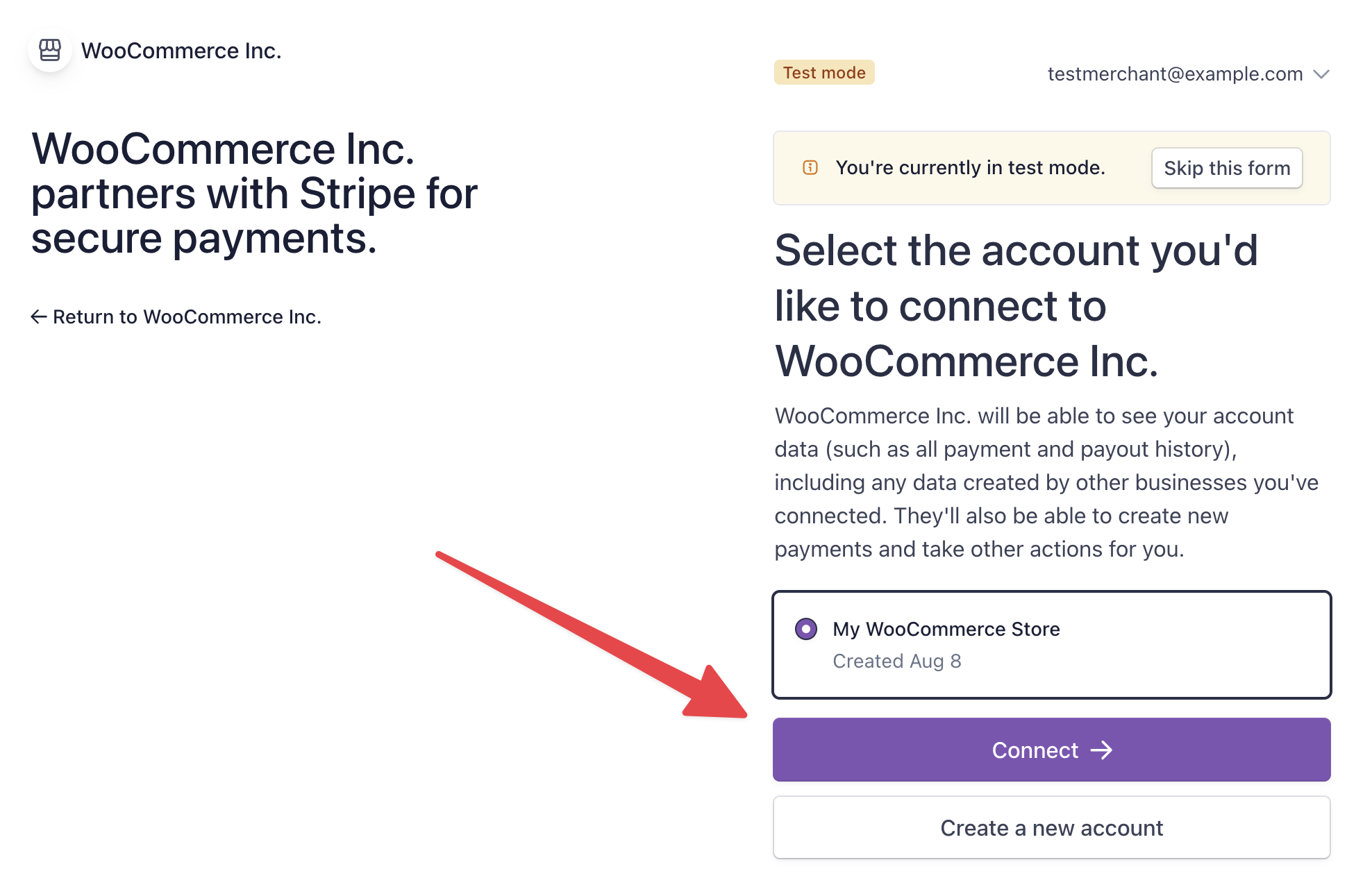The width and height of the screenshot is (1372, 894).
Task: Click the WooCommerce Inc. brand name at top
Action: [x=181, y=51]
